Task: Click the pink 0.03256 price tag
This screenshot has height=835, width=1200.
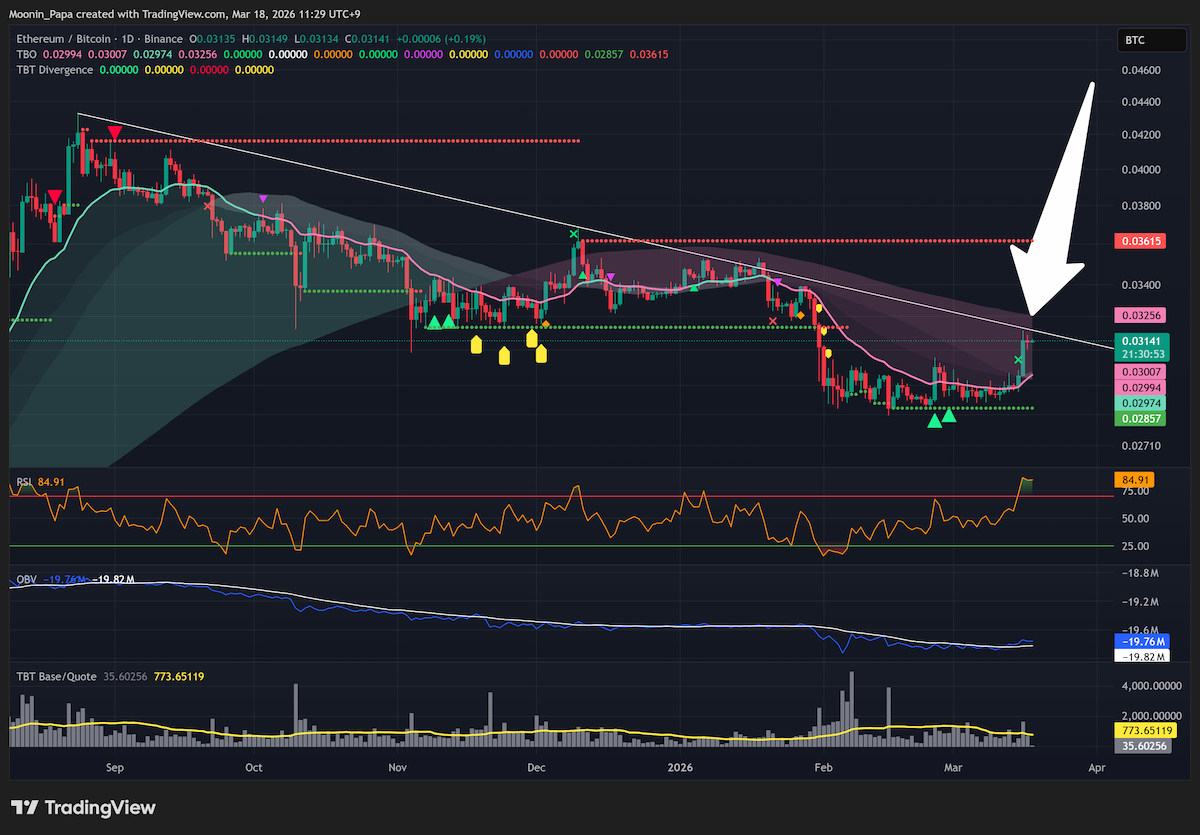Action: click(1140, 315)
